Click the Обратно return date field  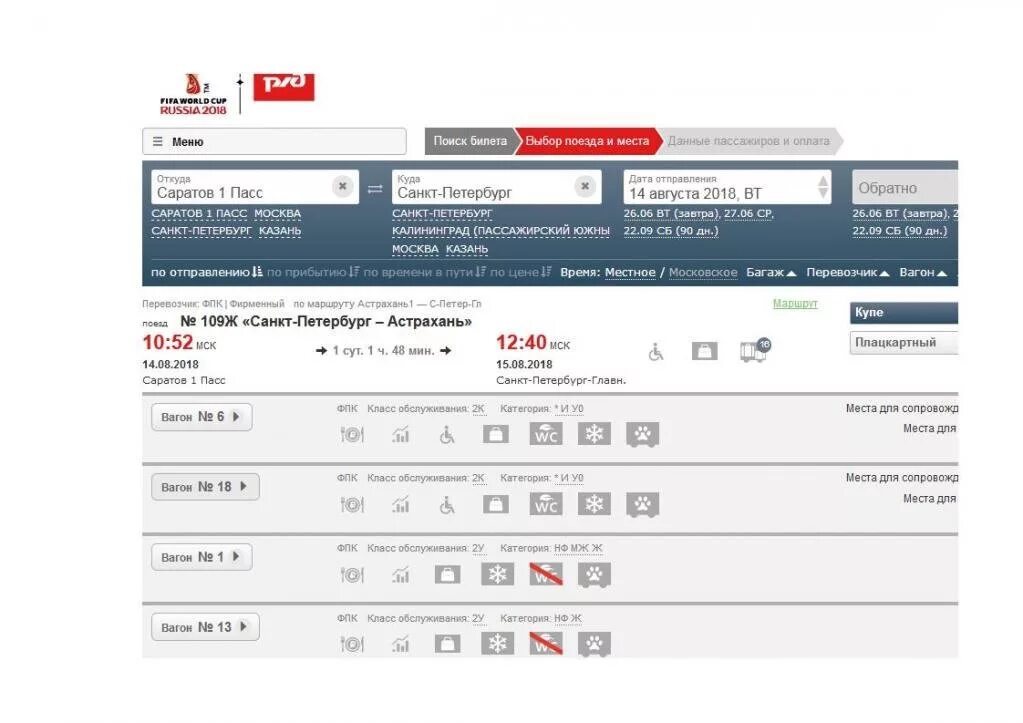905,187
